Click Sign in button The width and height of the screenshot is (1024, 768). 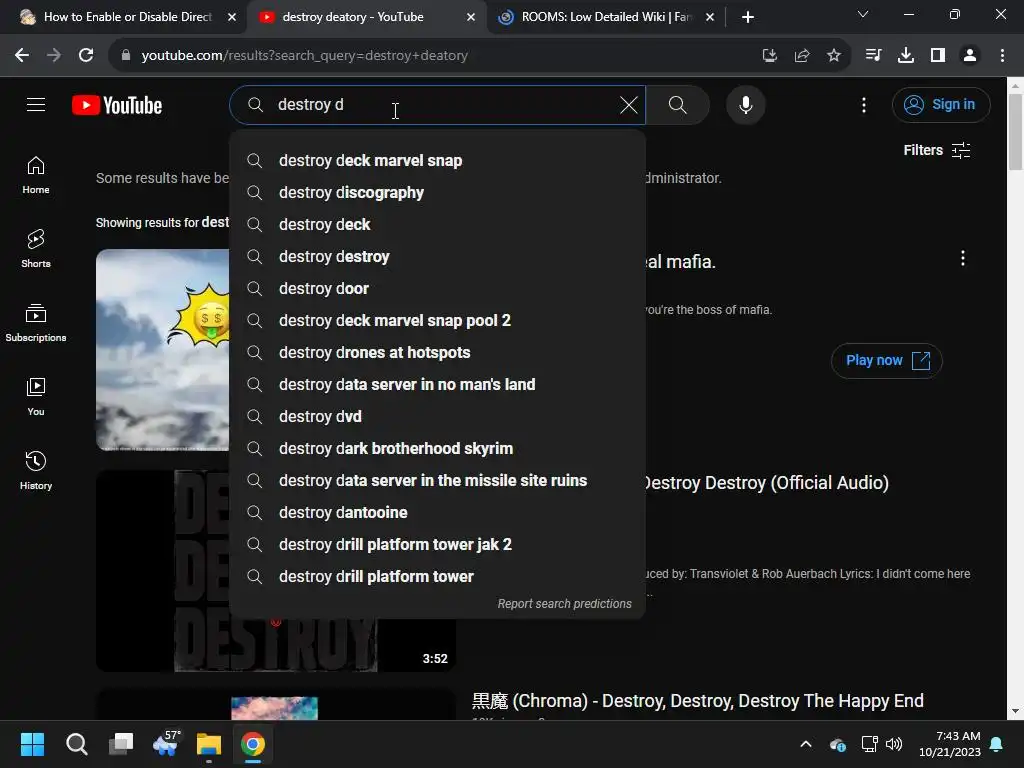(x=941, y=104)
